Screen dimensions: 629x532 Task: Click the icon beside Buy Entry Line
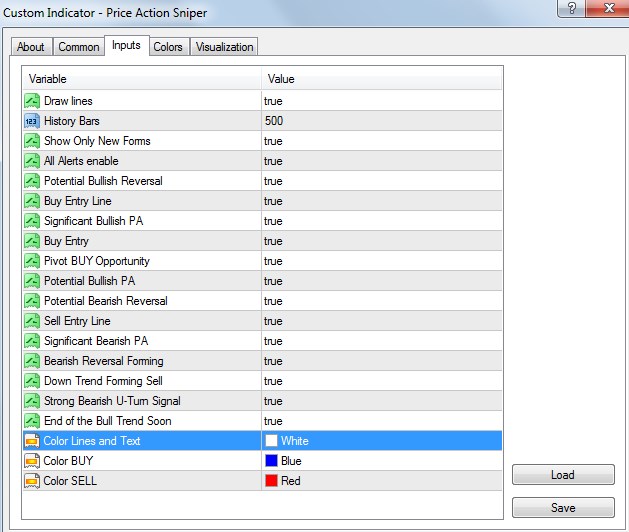[32, 201]
